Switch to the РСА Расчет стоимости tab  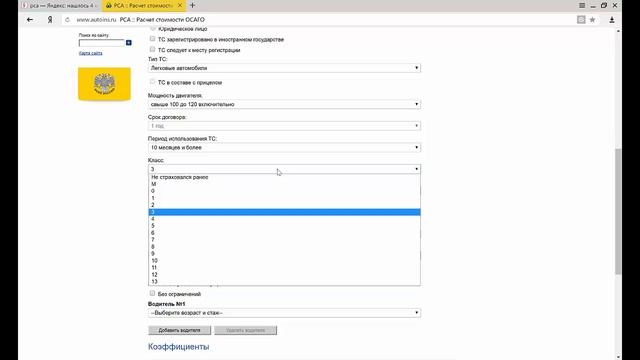(143, 5)
